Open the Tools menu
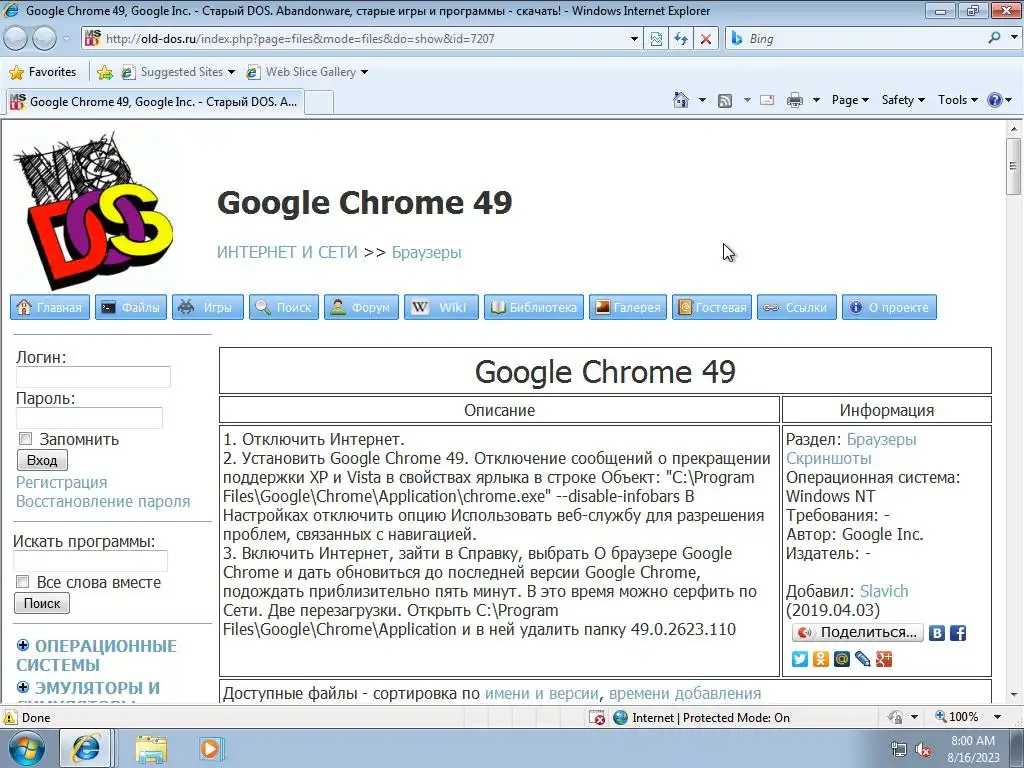 coord(957,100)
